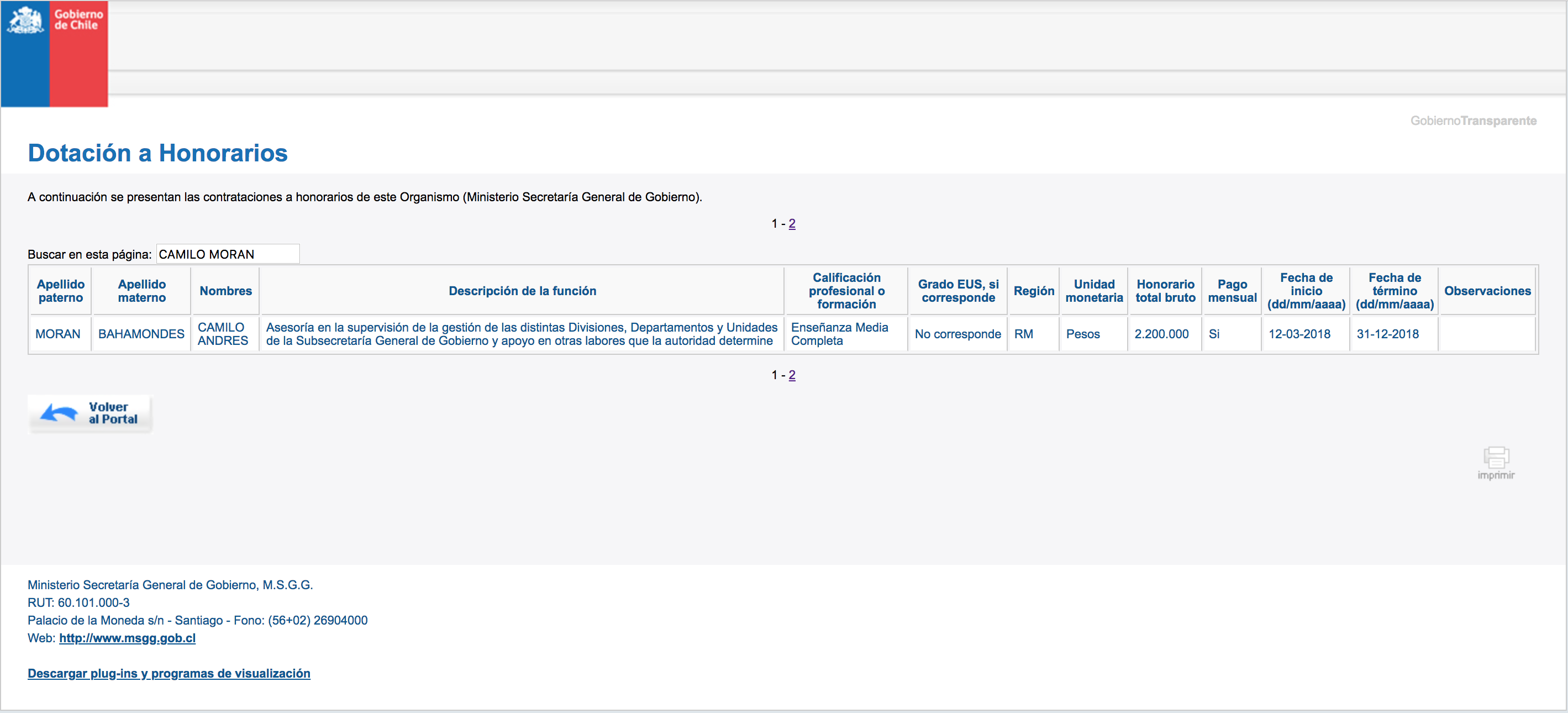Image resolution: width=1568 pixels, height=713 pixels.
Task: Click the Nombres column header
Action: (225, 291)
